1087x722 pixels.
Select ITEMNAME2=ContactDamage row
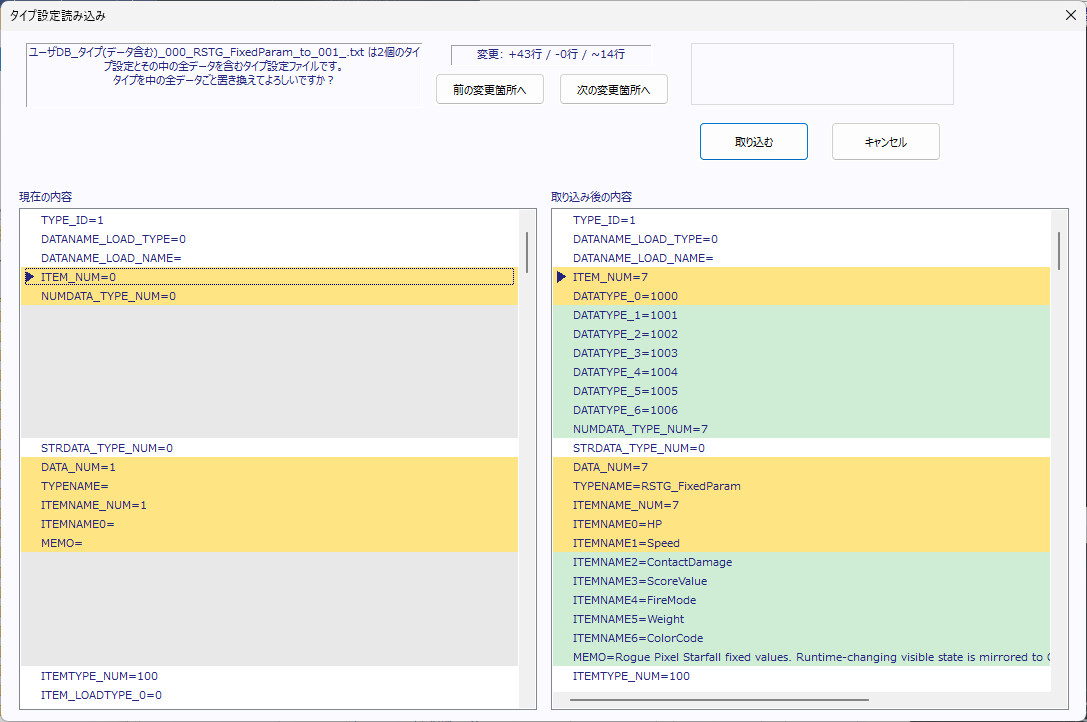point(801,562)
